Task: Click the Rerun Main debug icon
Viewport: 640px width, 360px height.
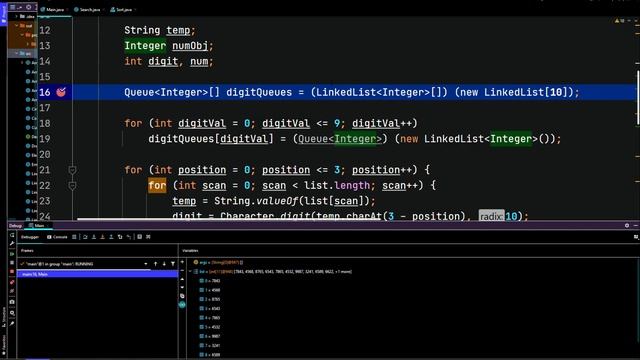Action: pyautogui.click(x=12, y=235)
